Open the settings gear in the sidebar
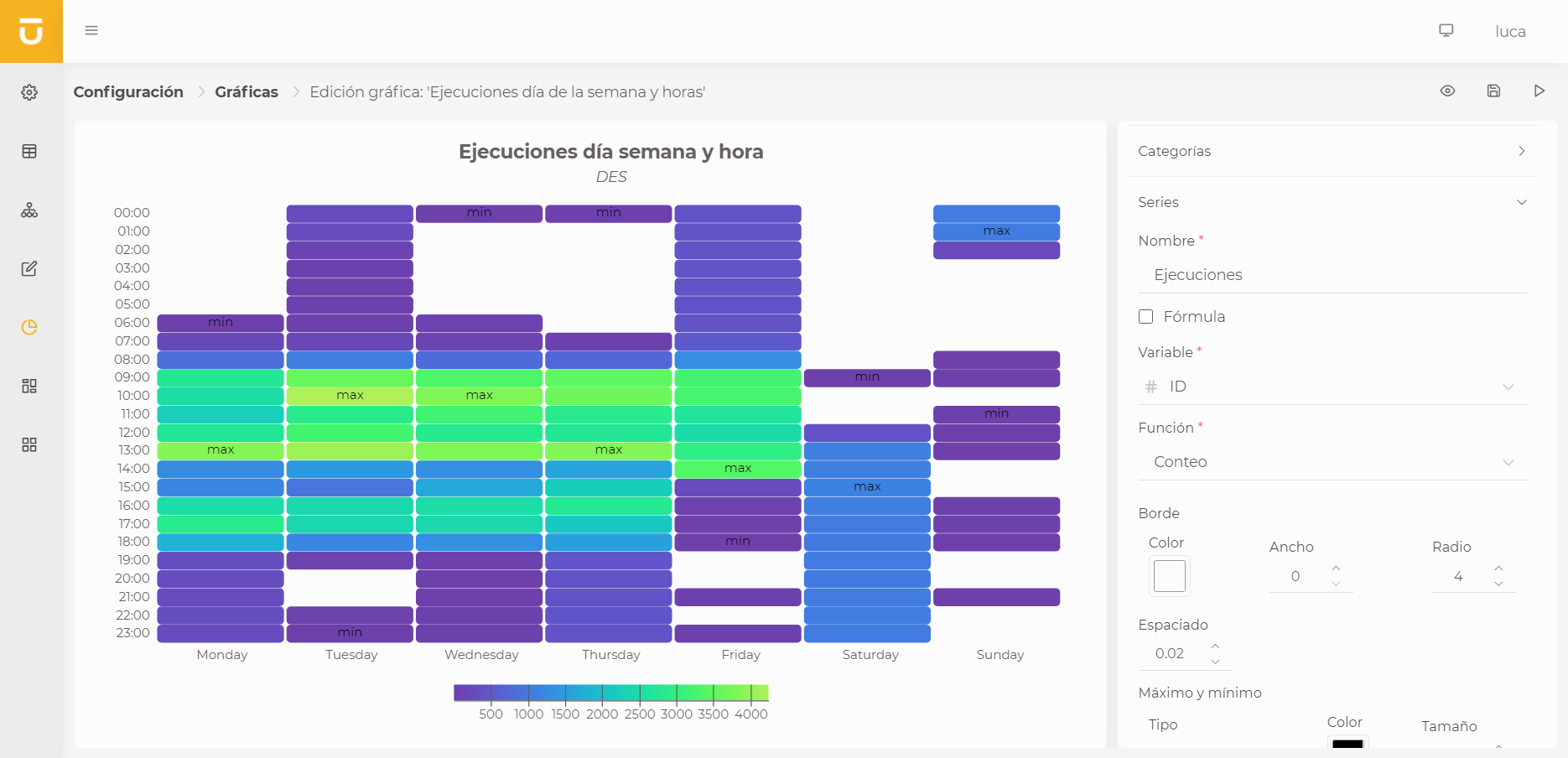The height and width of the screenshot is (758, 1568). [29, 92]
